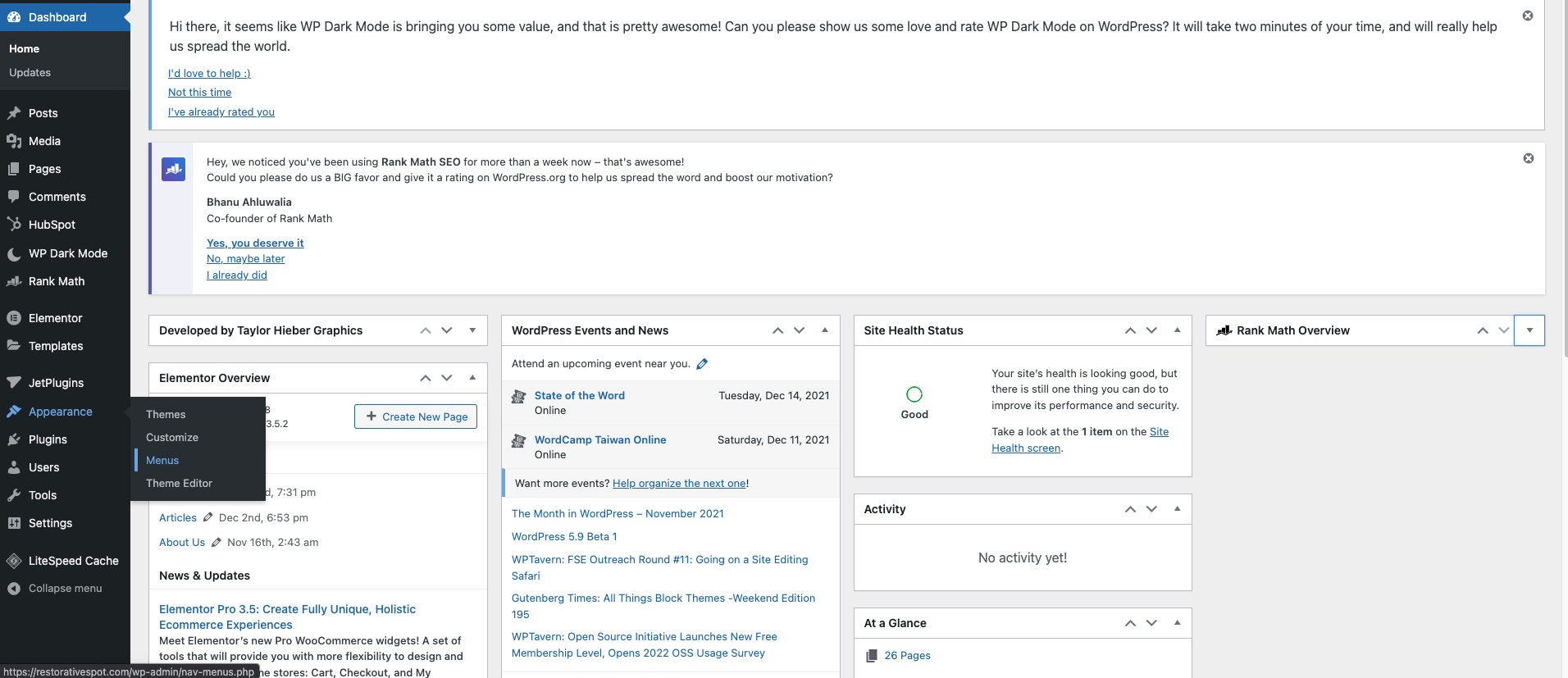Click the Elementor icon in sidebar
This screenshot has width=1568, height=678.
[x=14, y=318]
